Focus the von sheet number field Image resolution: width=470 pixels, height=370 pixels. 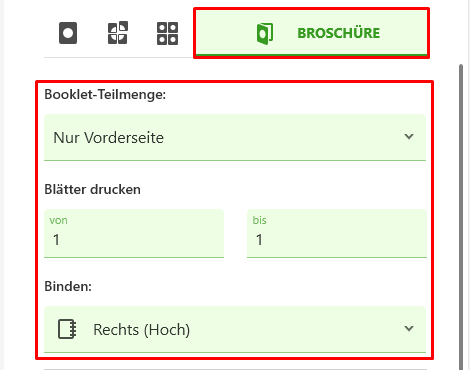[x=134, y=233]
